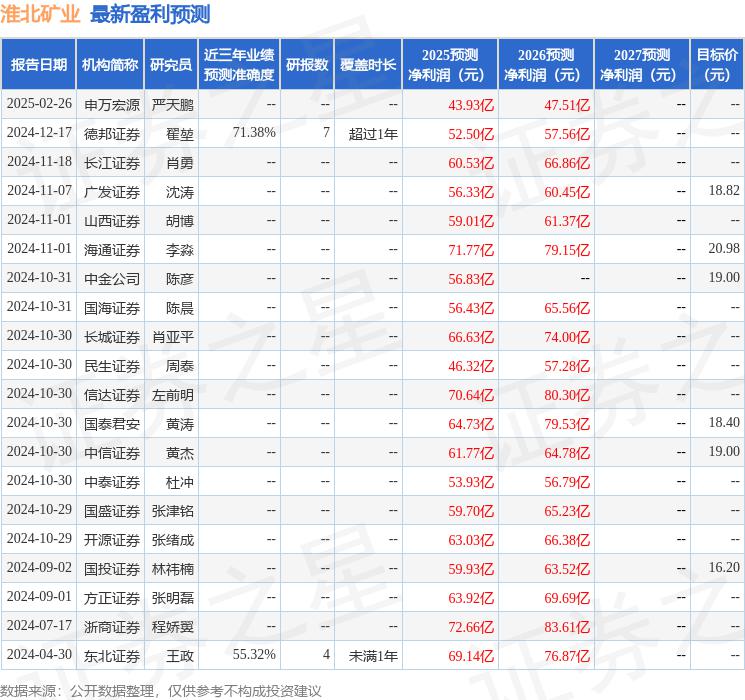Select the 55.32% accuracy value
Screen dimensions: 745x700
point(254,654)
